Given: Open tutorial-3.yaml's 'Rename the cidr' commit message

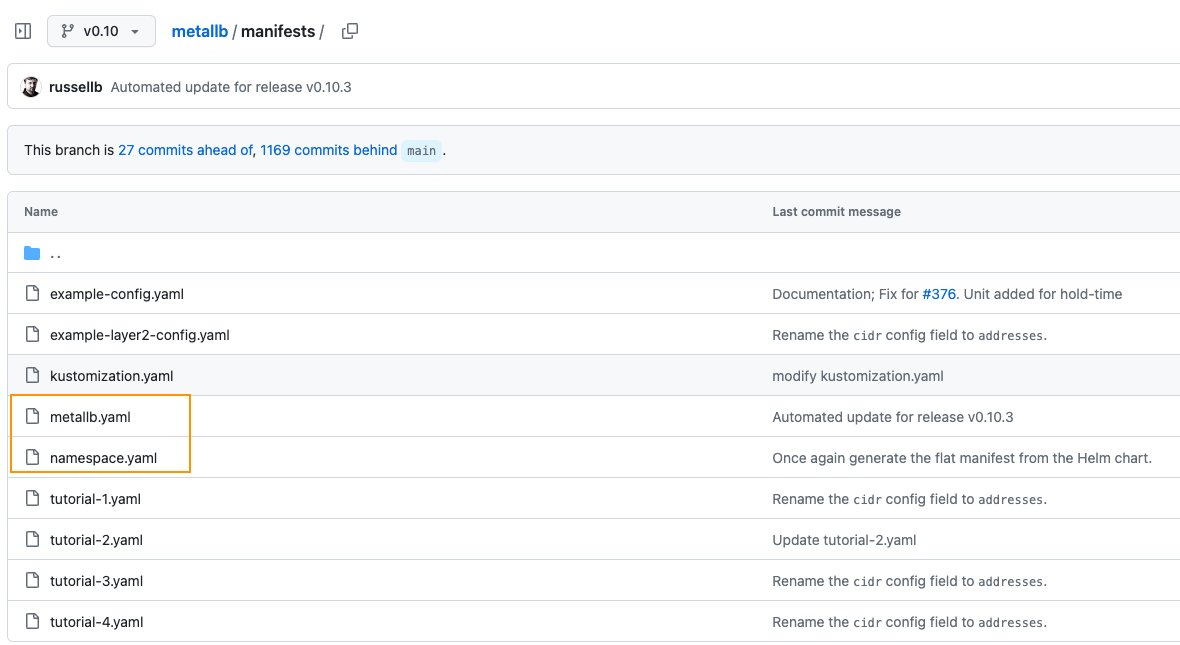Looking at the screenshot, I should 910,581.
